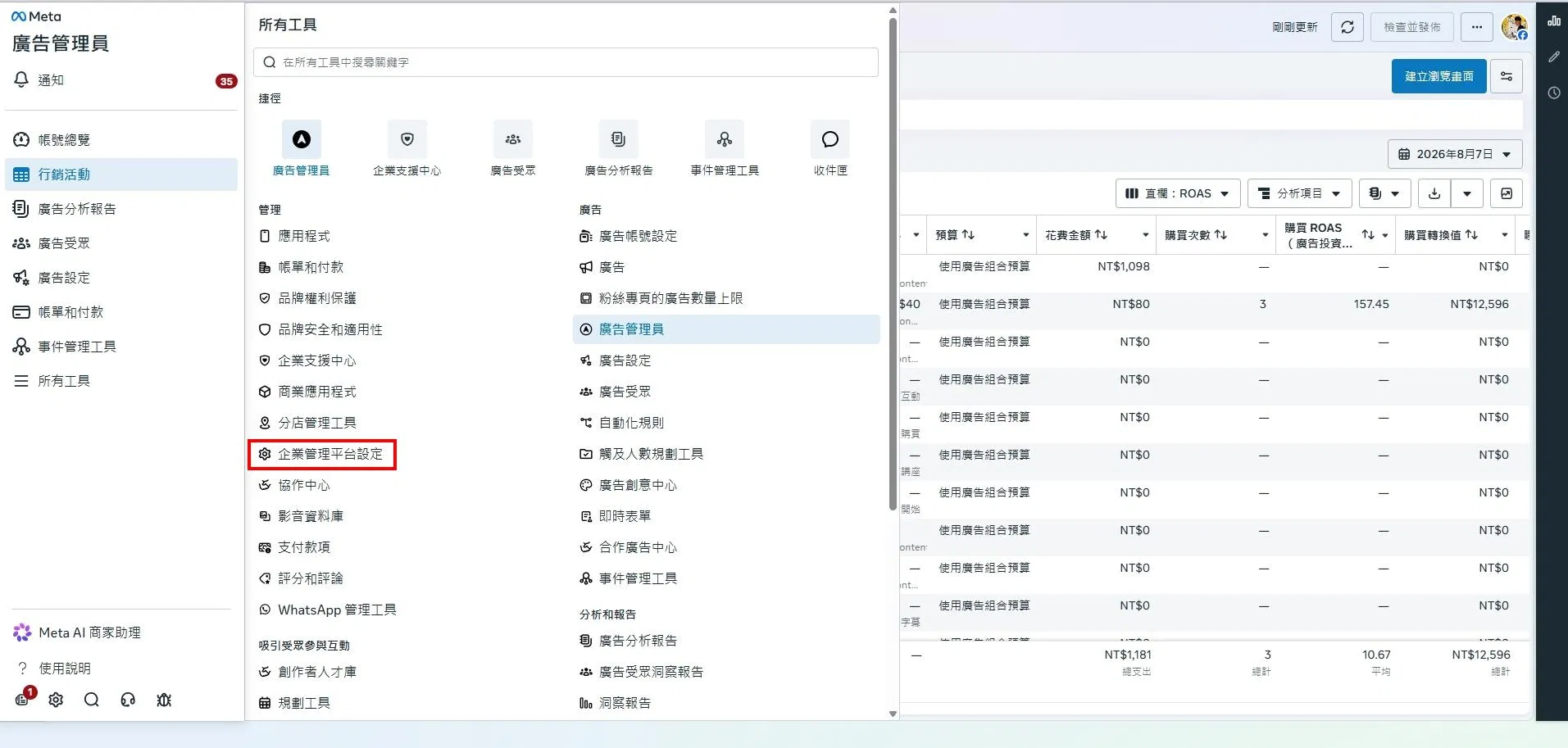Open the 廣告管理員 shortcut tile
This screenshot has height=748, width=1568.
click(302, 148)
